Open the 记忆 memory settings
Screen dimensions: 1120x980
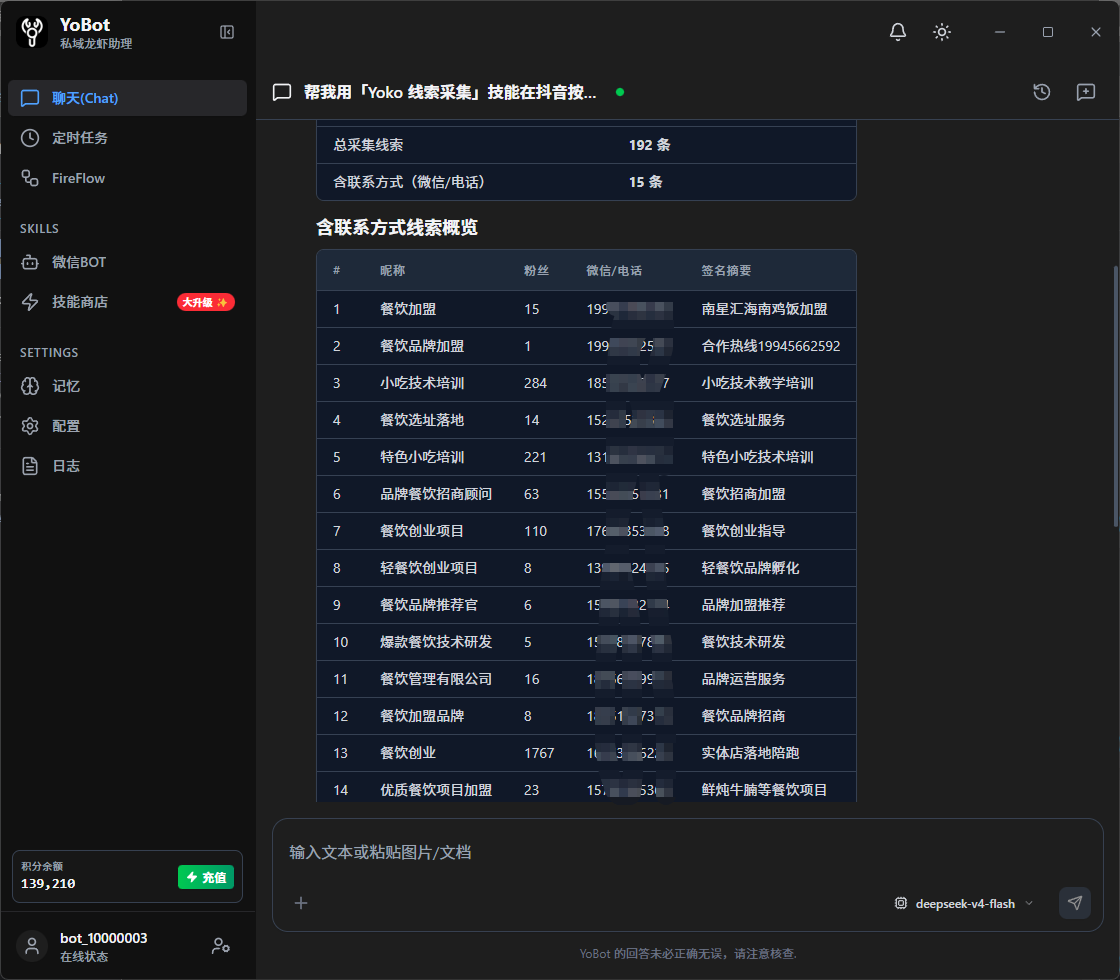pyautogui.click(x=127, y=386)
